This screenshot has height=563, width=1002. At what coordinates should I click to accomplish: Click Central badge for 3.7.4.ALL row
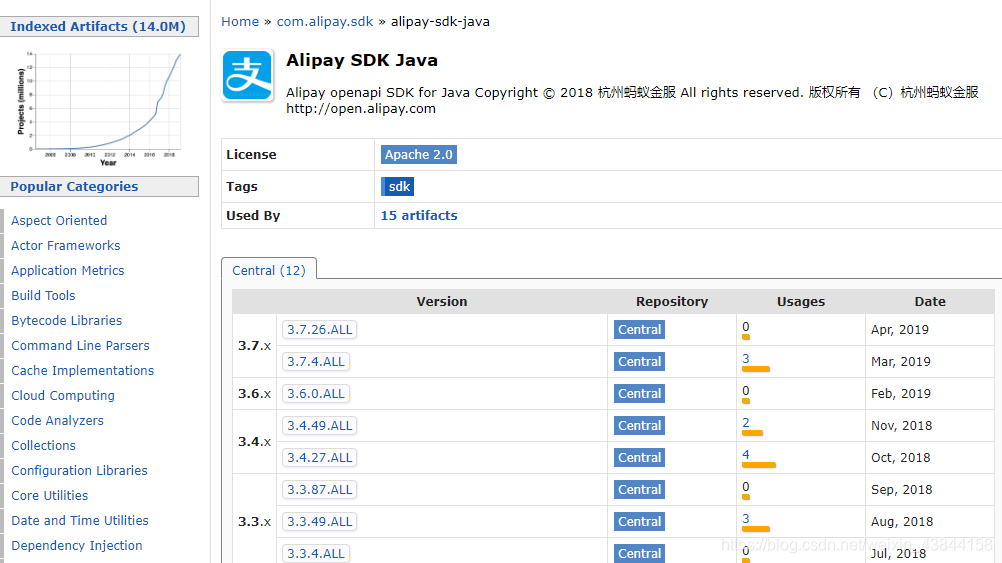coord(639,362)
